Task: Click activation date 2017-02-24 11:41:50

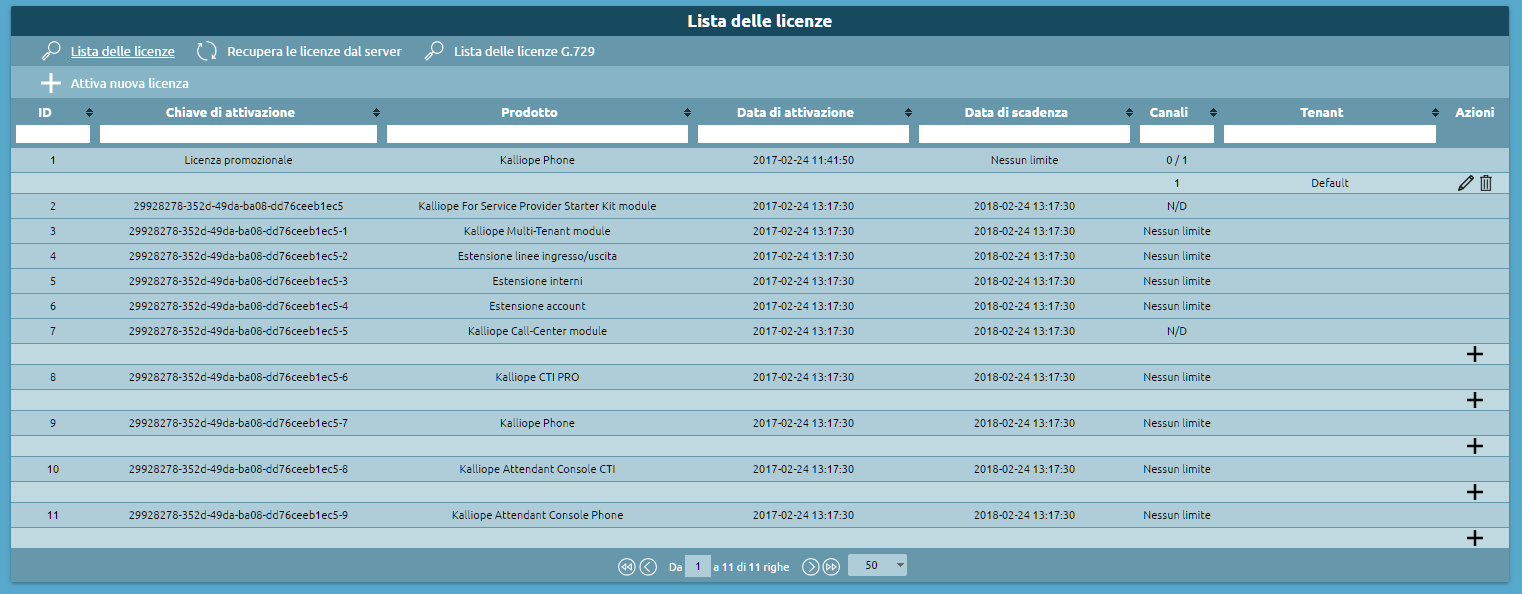Action: (803, 160)
